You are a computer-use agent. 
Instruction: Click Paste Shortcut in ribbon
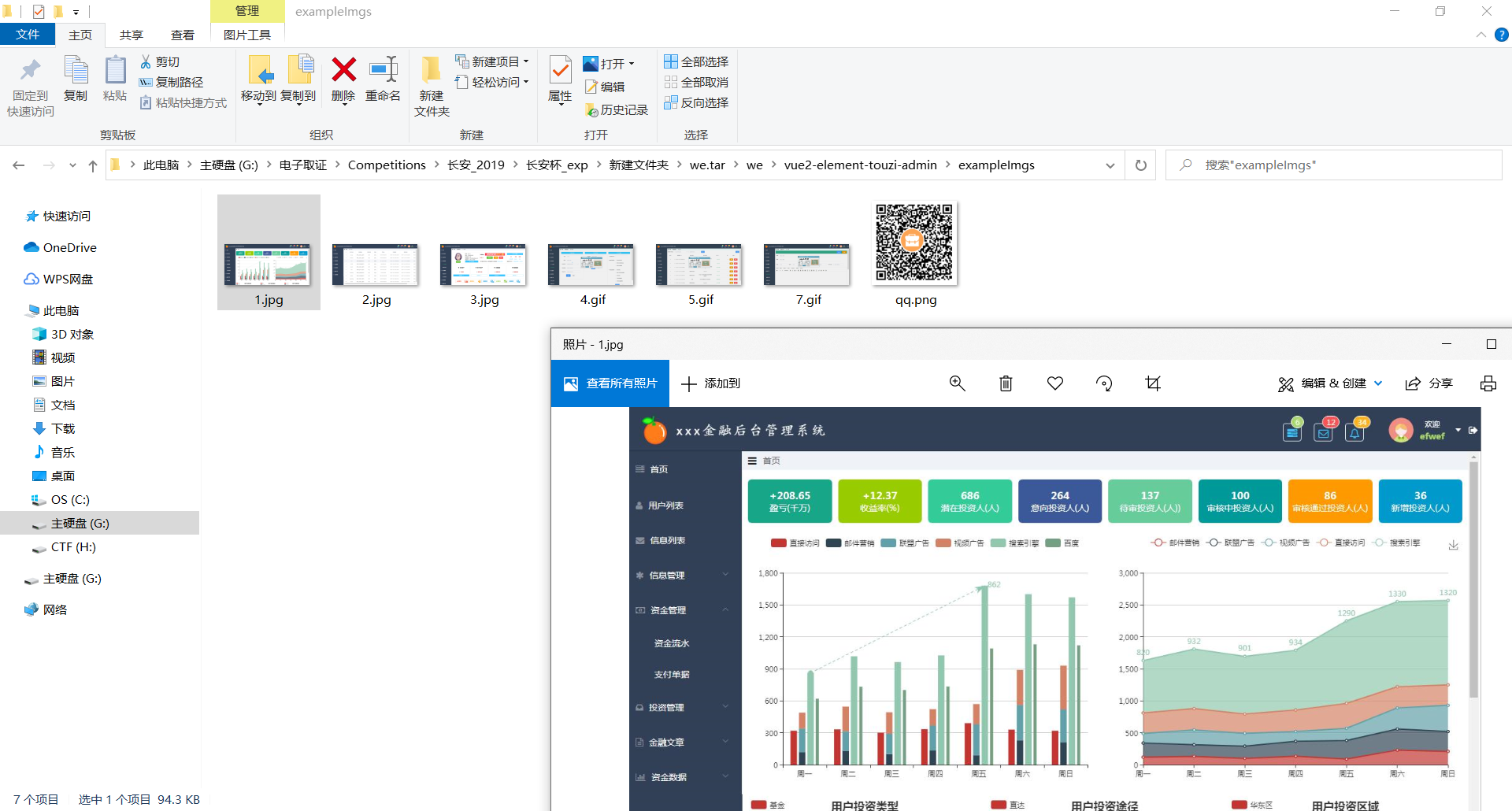click(183, 102)
